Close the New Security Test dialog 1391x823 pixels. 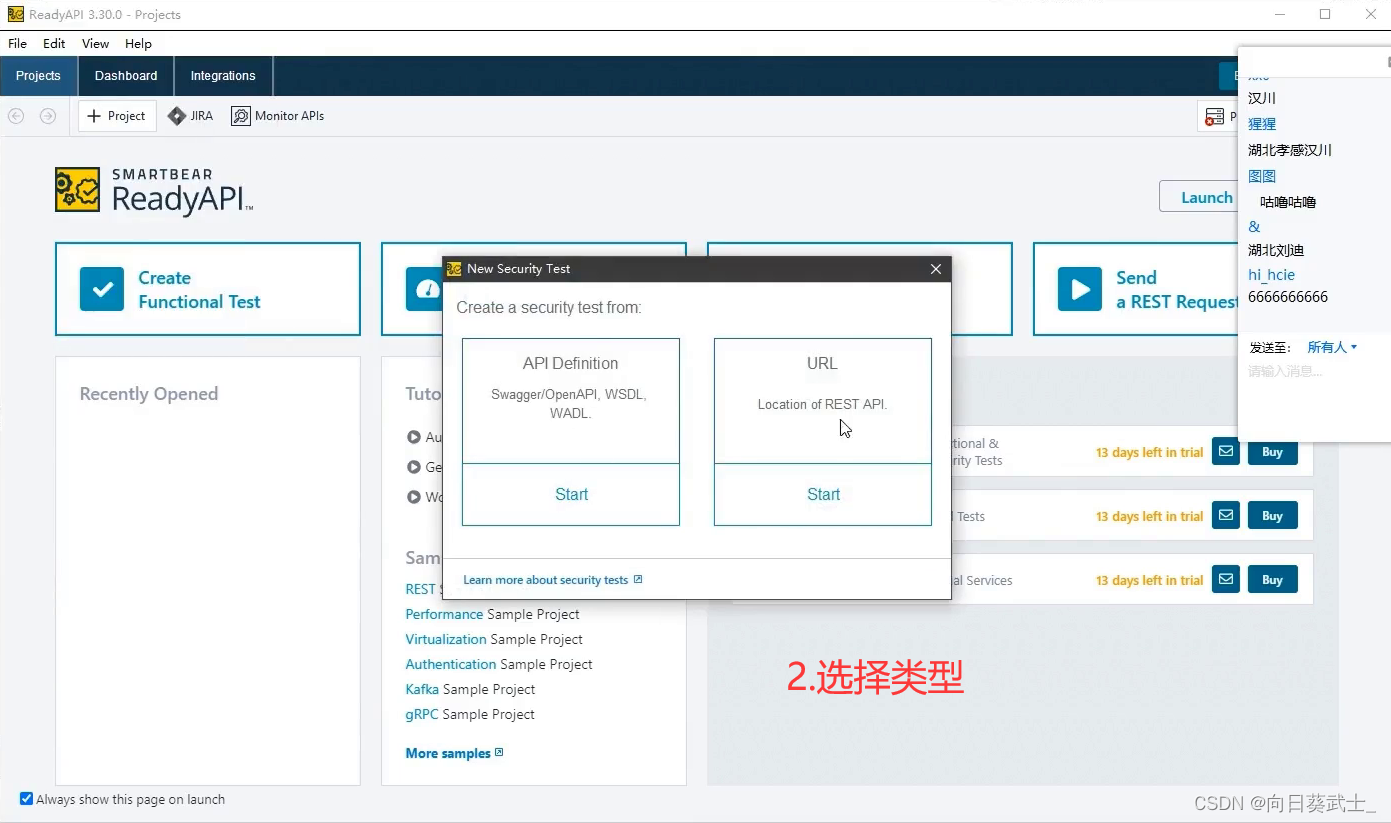[936, 269]
